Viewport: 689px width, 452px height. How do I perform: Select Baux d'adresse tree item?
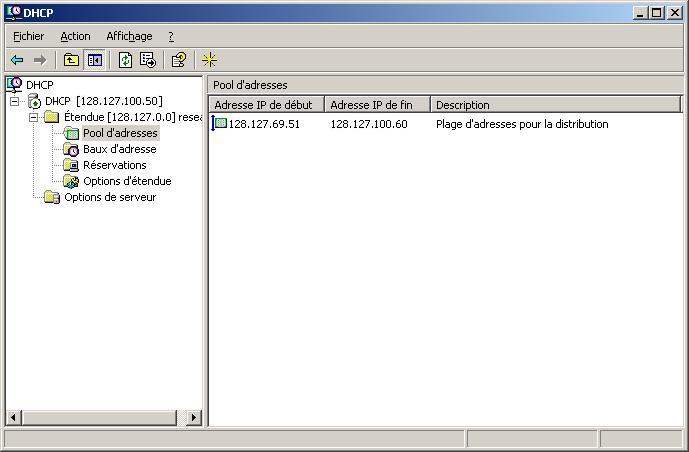click(120, 149)
